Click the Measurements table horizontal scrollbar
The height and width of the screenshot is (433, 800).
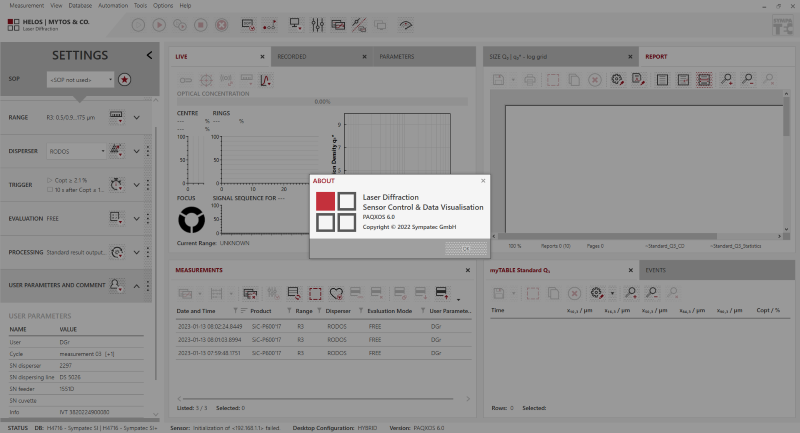point(318,399)
